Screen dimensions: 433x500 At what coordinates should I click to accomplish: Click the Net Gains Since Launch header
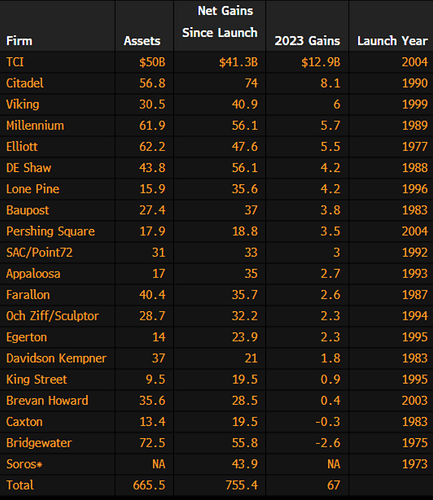(x=220, y=22)
